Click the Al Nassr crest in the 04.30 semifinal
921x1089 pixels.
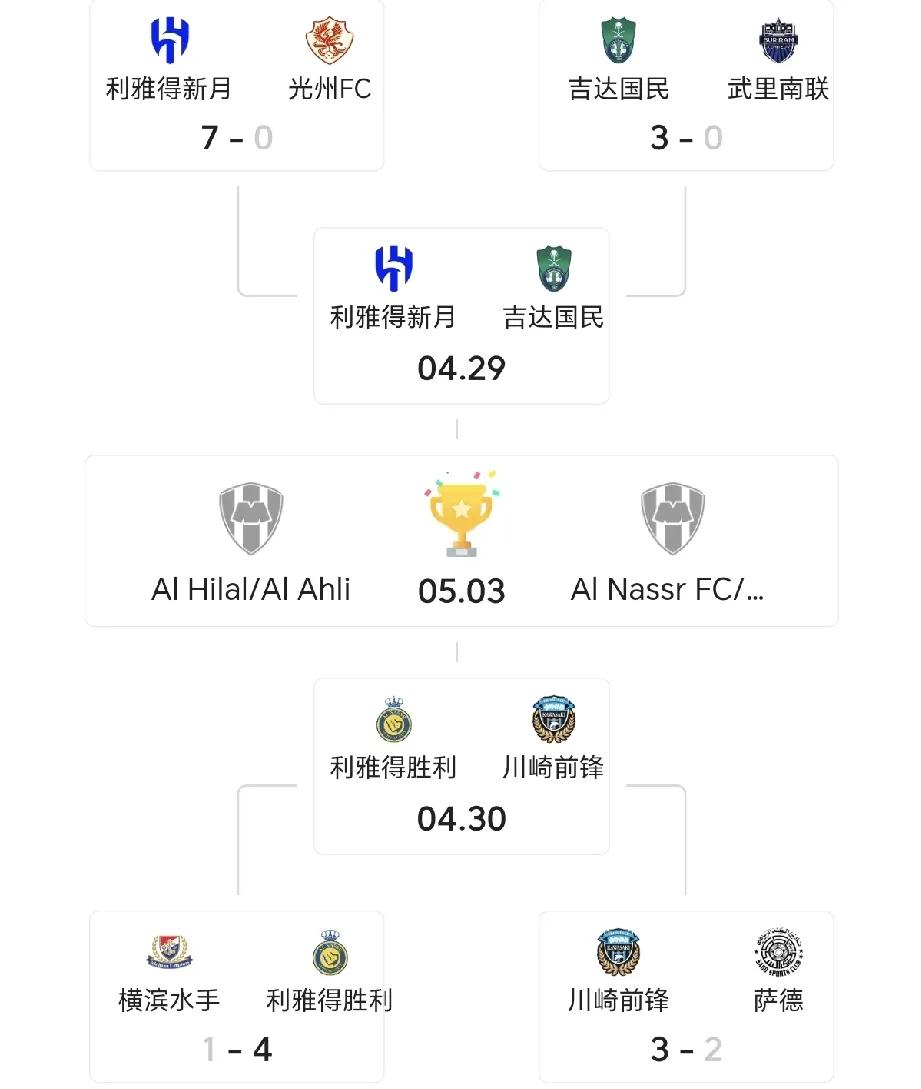pos(394,720)
